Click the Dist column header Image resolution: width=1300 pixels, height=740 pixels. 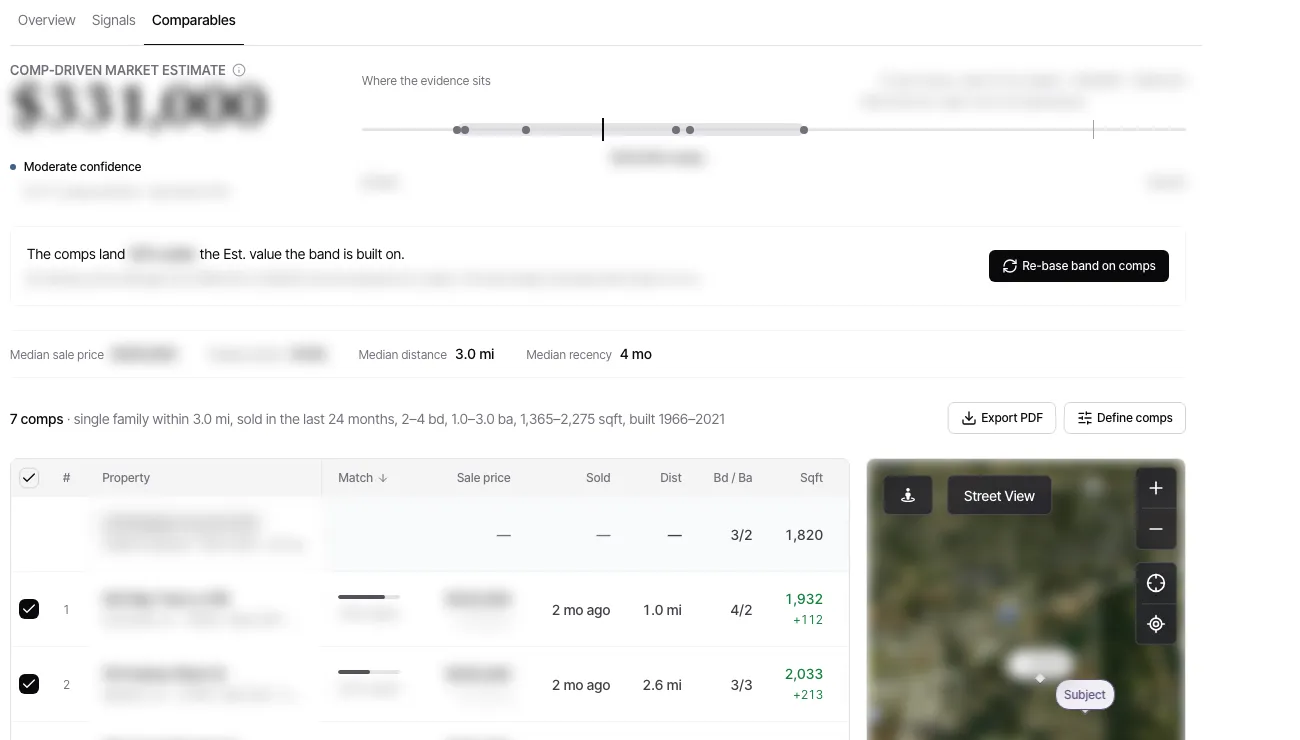671,478
